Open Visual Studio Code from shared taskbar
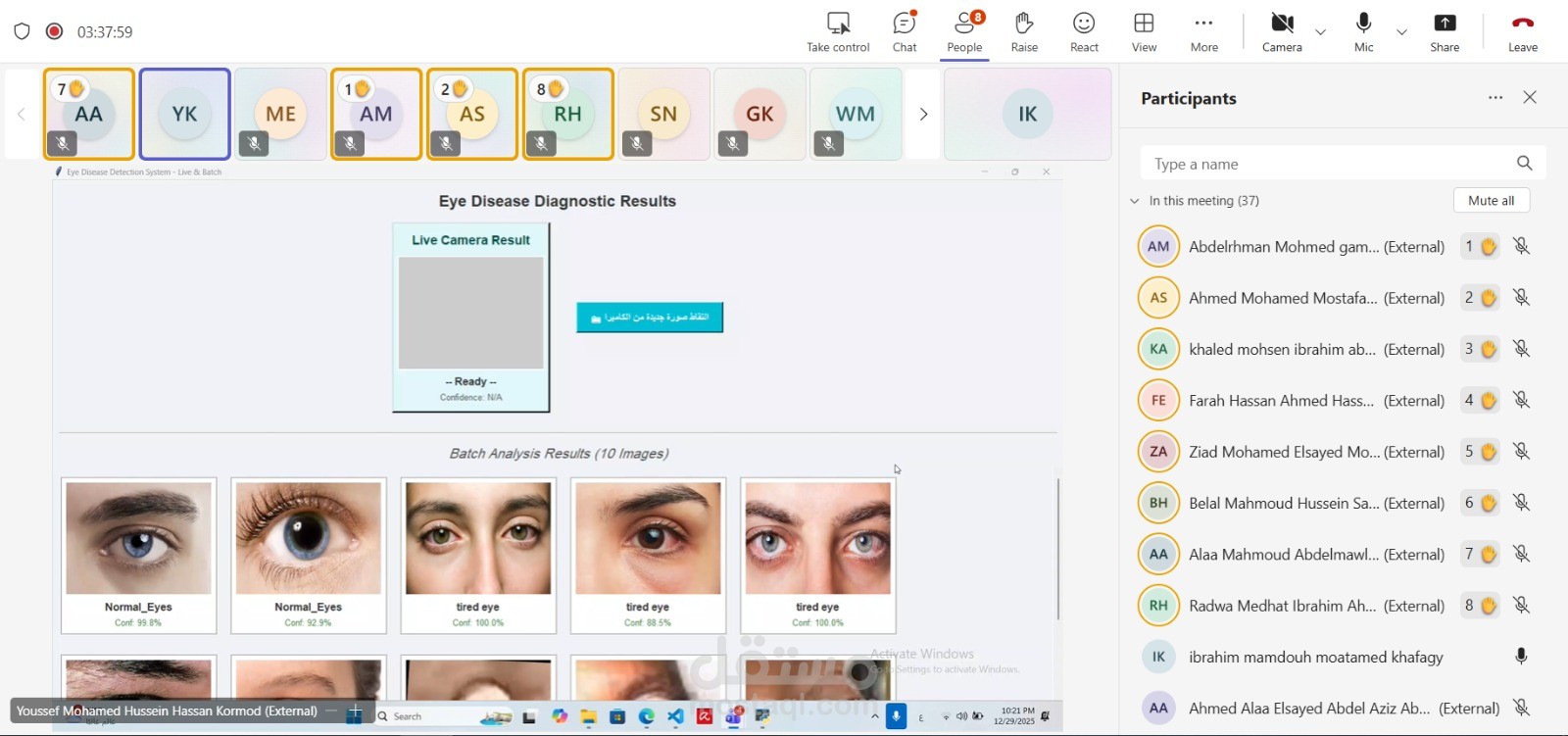Image resolution: width=1568 pixels, height=736 pixels. point(676,716)
